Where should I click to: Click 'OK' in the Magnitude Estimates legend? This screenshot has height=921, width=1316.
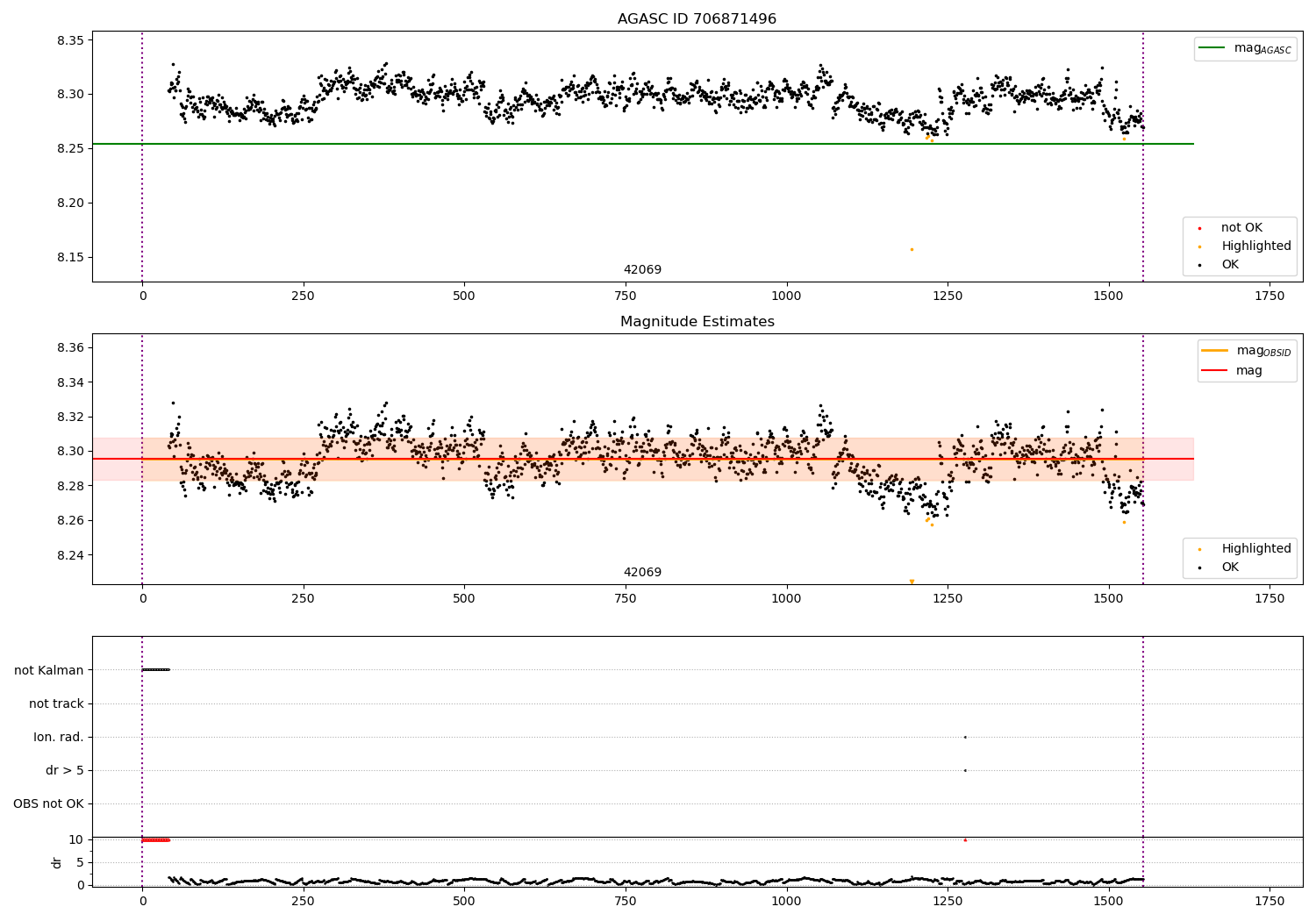pyautogui.click(x=1229, y=568)
